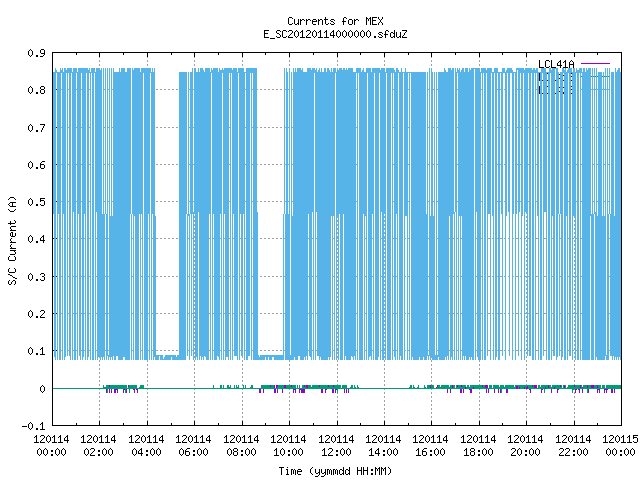Viewport: 640px width, 480px height.
Task: Click the 0.6 y-axis tick label
Action: 36,165
